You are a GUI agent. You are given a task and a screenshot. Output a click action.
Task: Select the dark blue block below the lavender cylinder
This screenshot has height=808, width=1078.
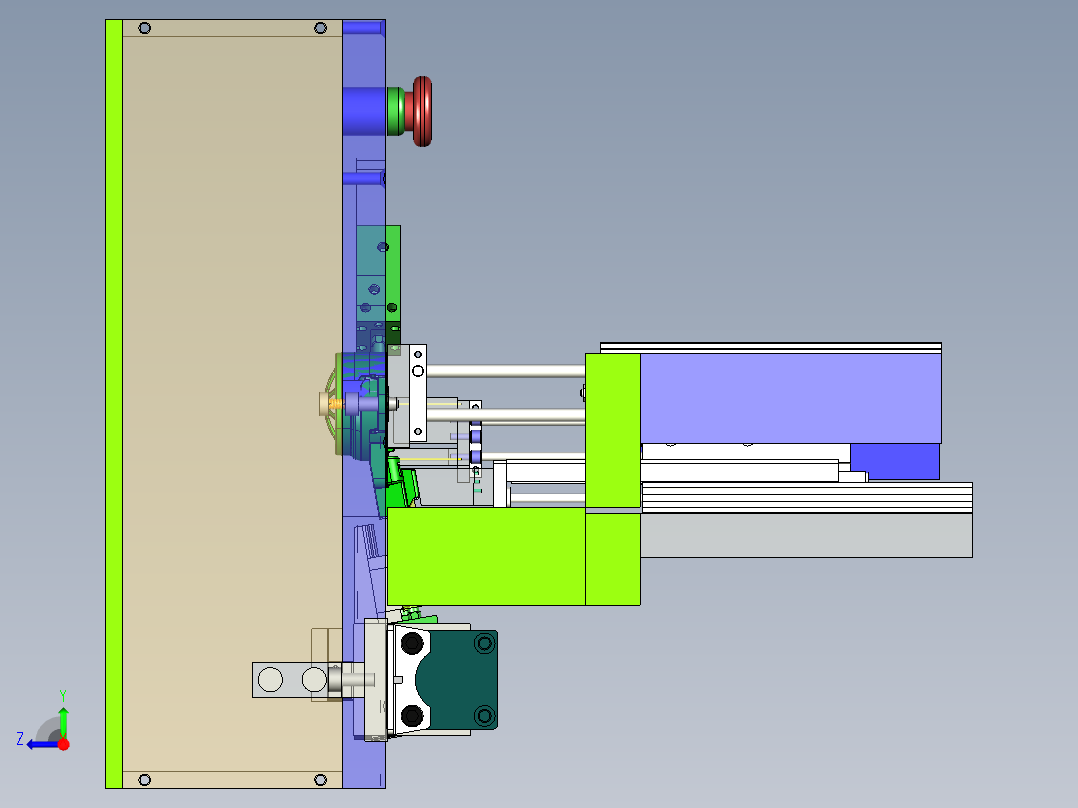pyautogui.click(x=894, y=461)
